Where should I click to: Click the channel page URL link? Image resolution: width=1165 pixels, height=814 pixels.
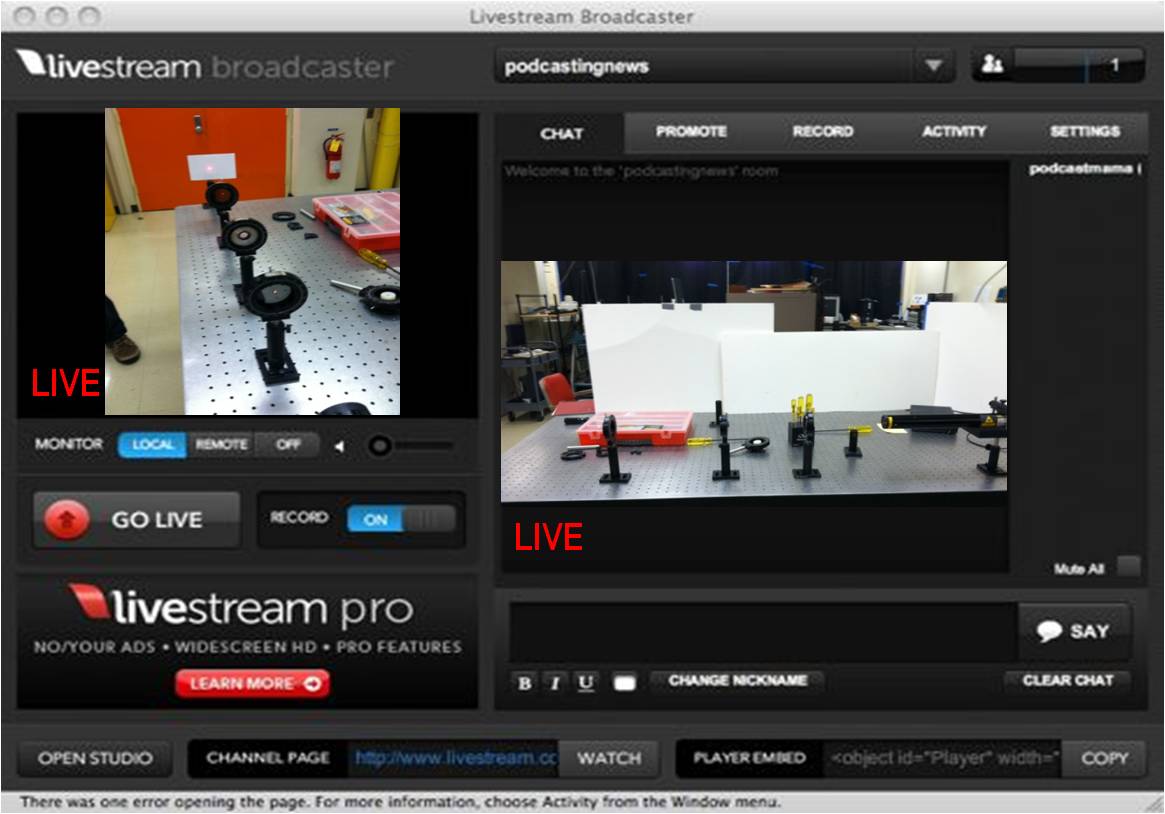[x=455, y=758]
